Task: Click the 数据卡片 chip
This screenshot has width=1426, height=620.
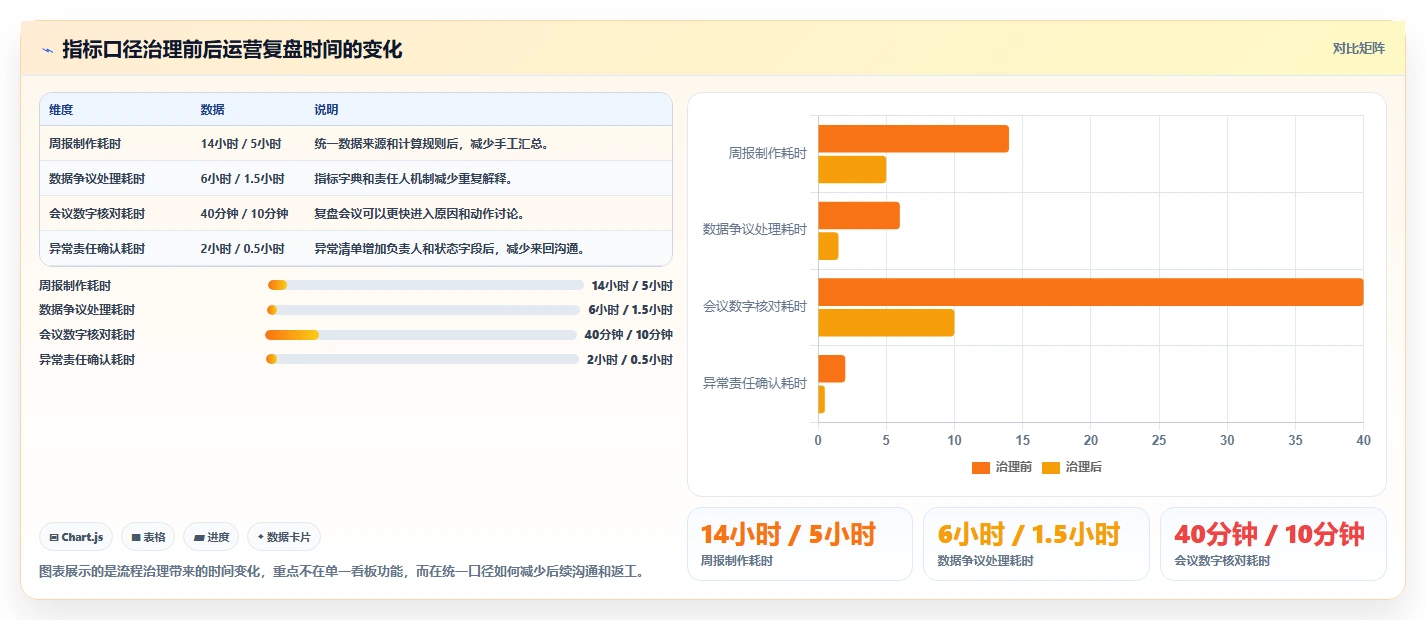Action: coord(284,537)
